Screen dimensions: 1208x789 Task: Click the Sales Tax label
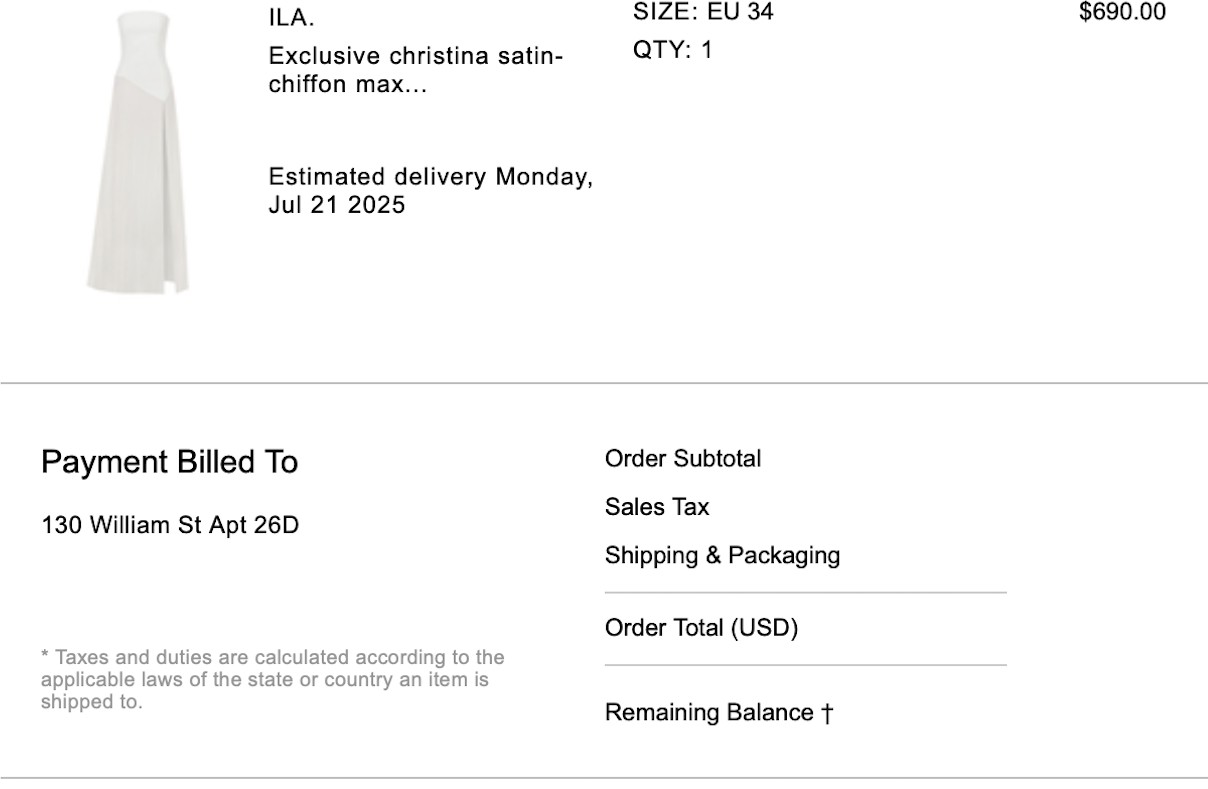657,507
